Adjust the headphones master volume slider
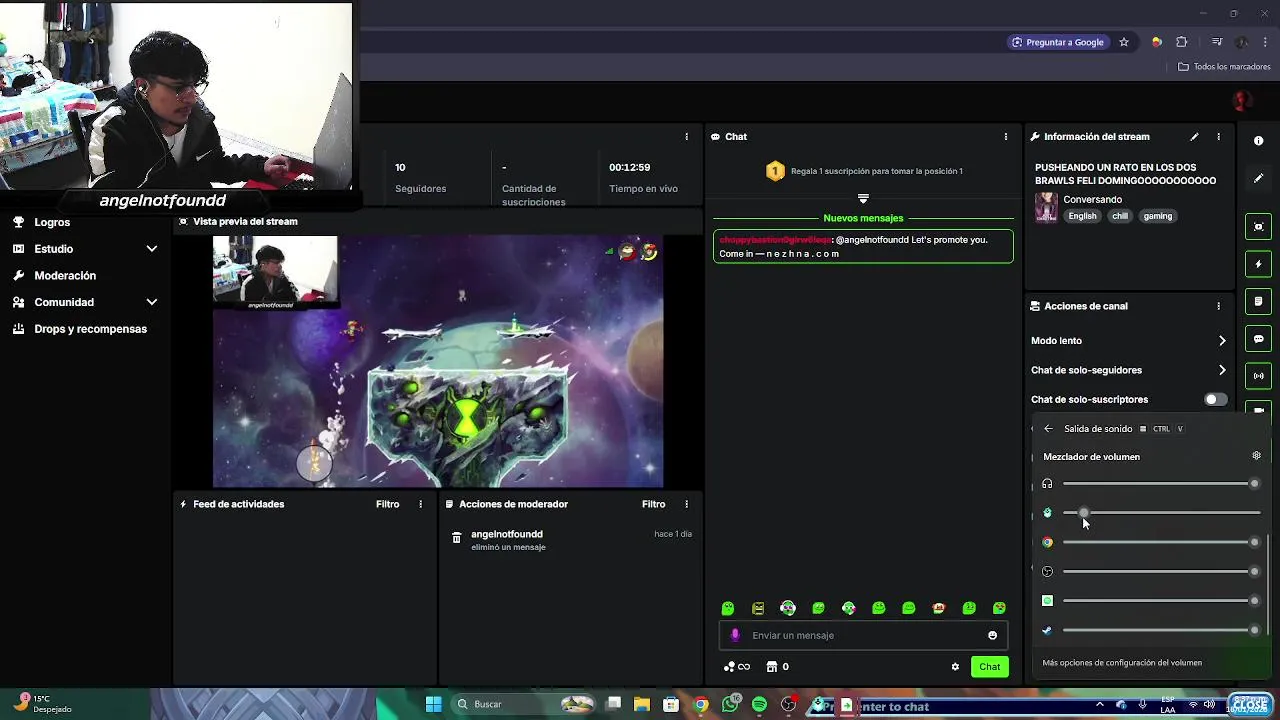 pyautogui.click(x=1161, y=484)
